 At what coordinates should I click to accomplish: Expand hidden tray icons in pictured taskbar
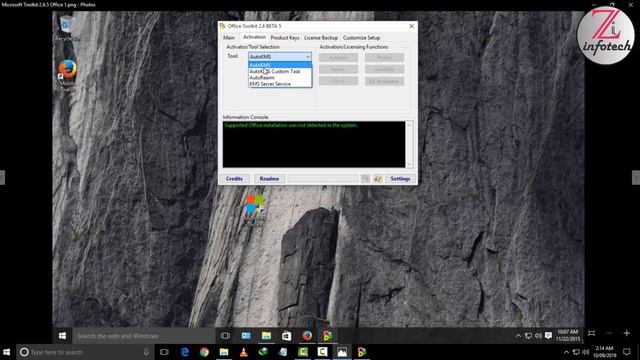coord(518,336)
